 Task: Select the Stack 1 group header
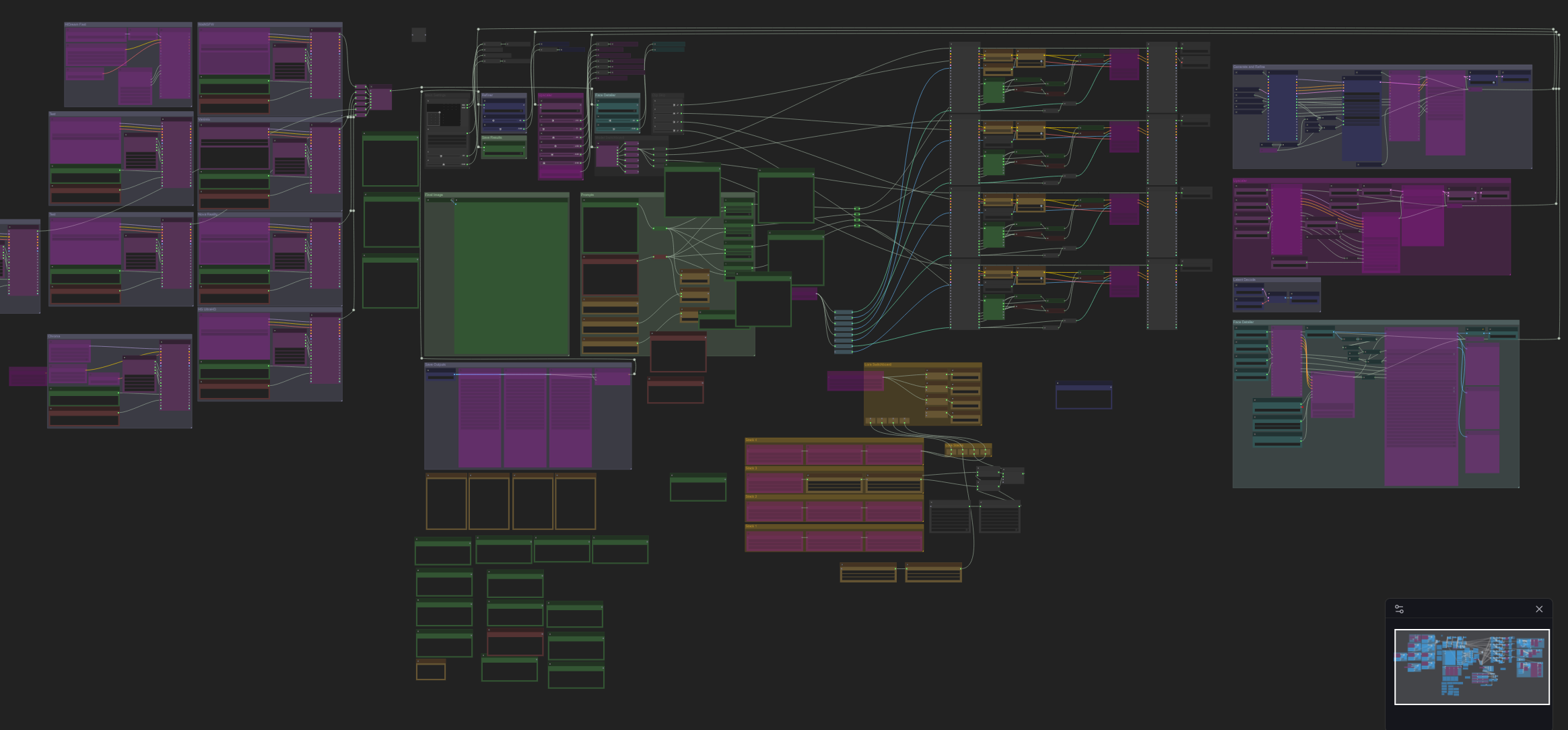(x=751, y=526)
